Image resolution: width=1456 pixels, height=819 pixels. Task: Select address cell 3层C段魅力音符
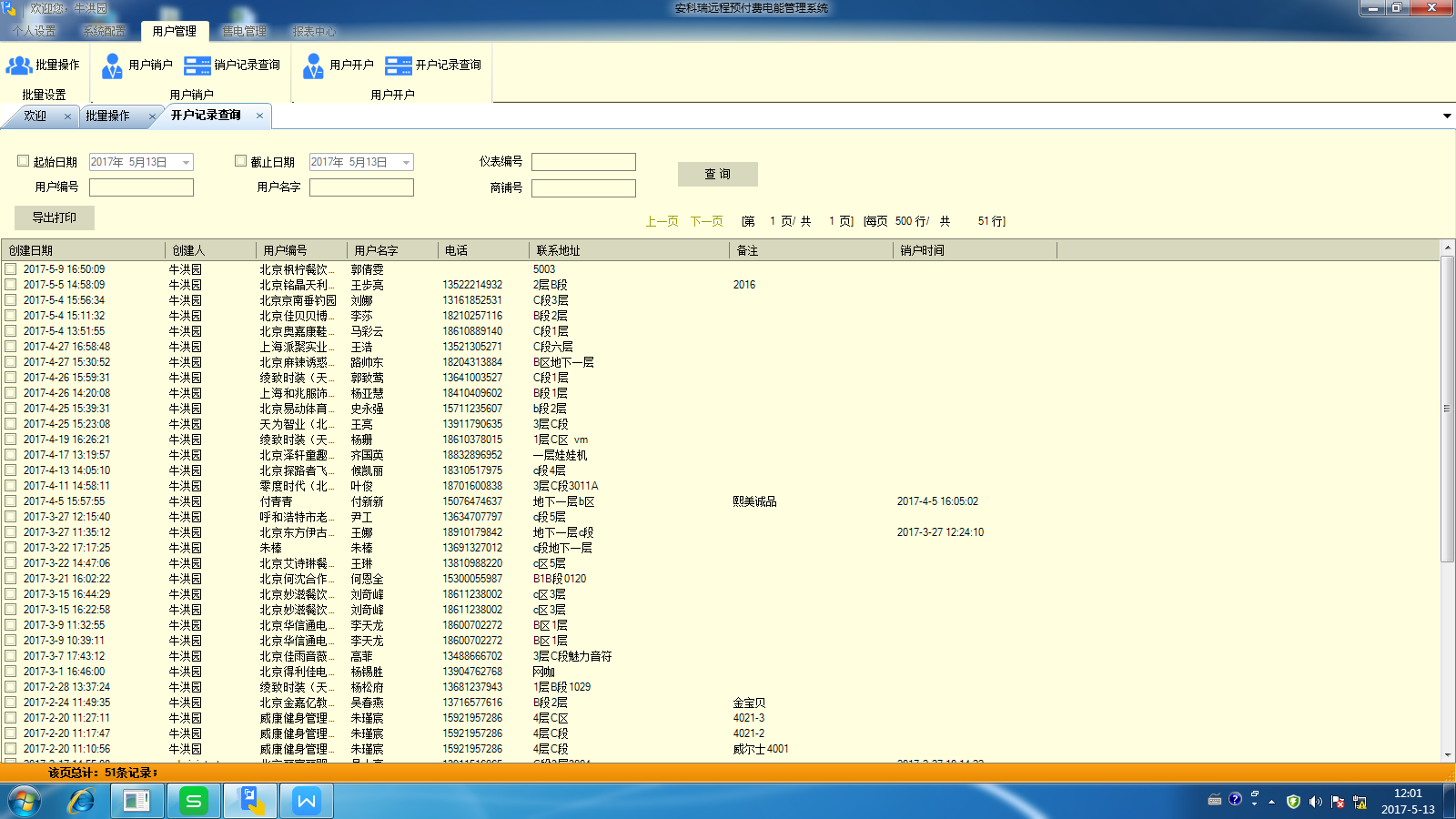point(572,656)
